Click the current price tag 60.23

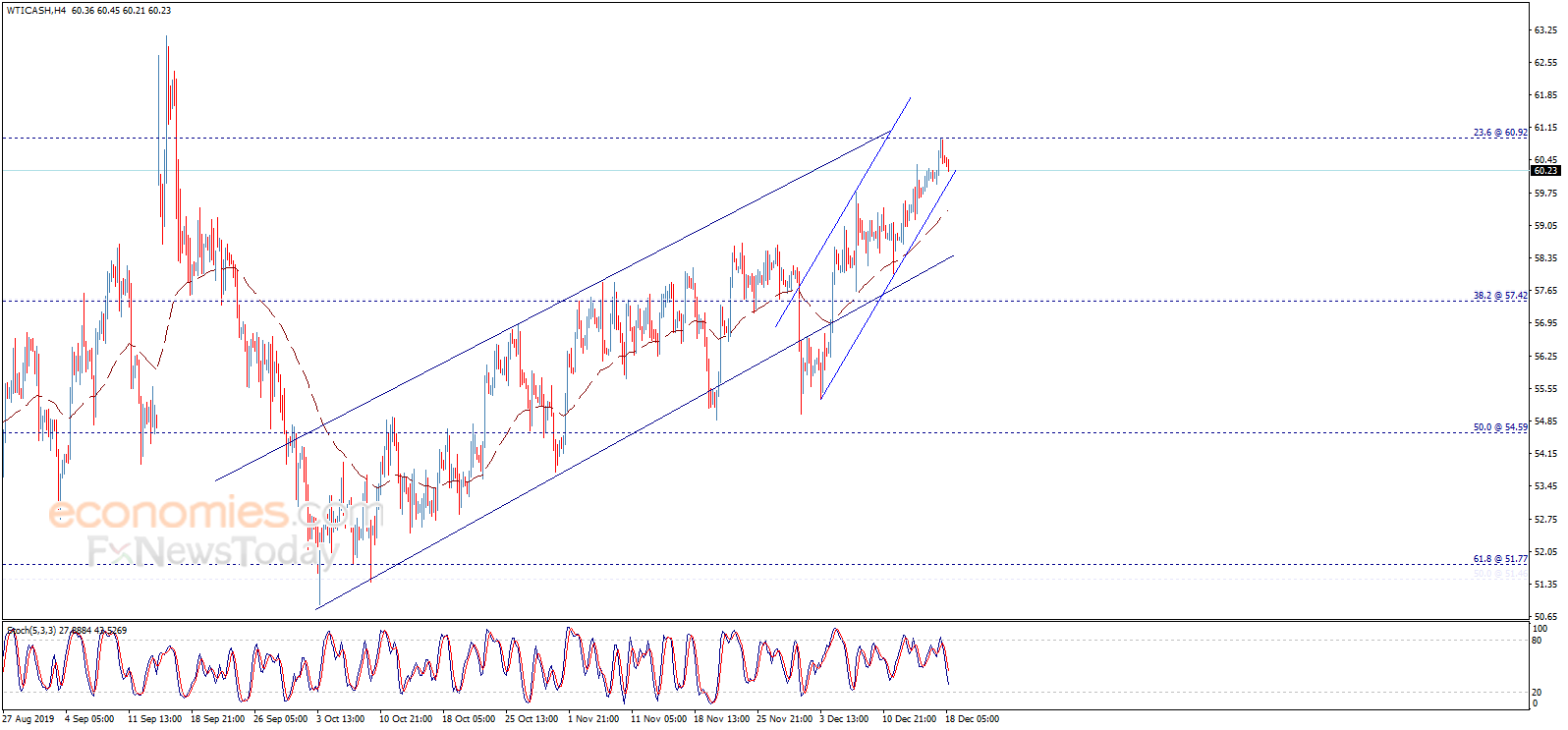pos(1545,171)
